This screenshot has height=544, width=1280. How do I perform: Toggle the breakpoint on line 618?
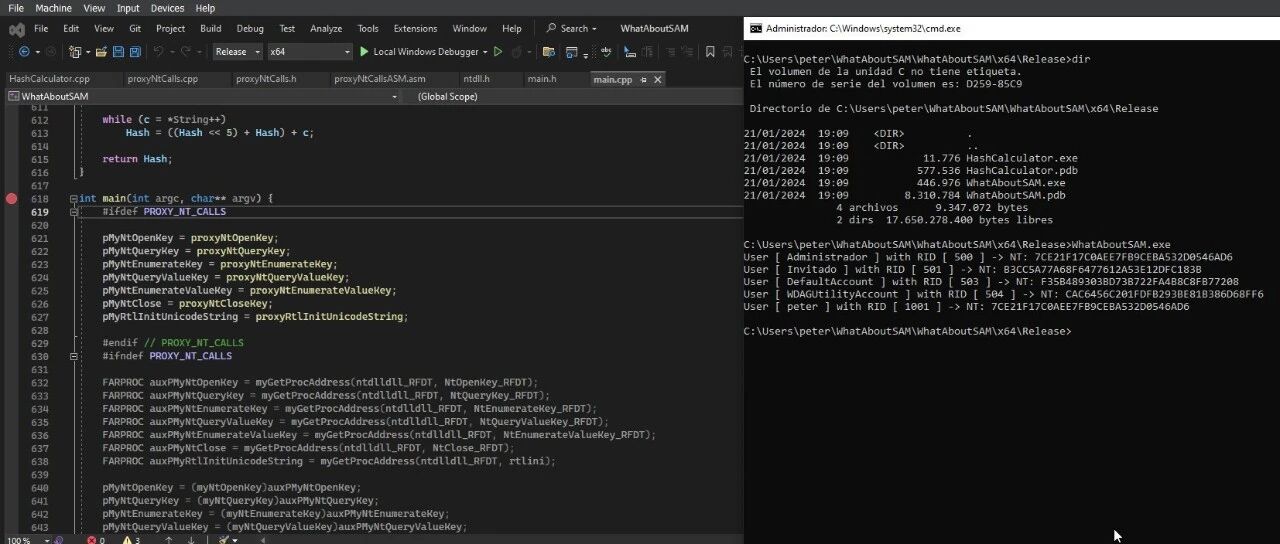[11, 199]
